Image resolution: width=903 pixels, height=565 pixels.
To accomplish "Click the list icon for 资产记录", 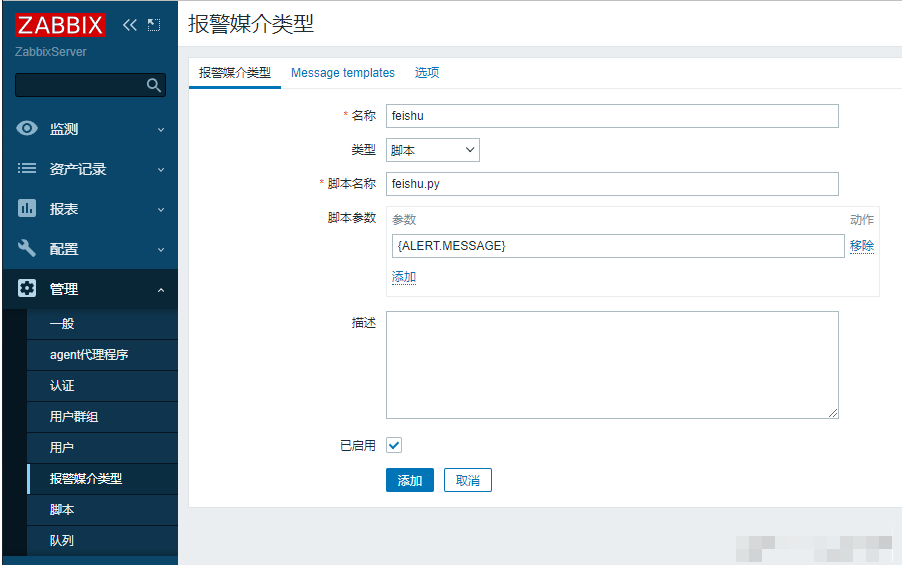I will point(27,169).
